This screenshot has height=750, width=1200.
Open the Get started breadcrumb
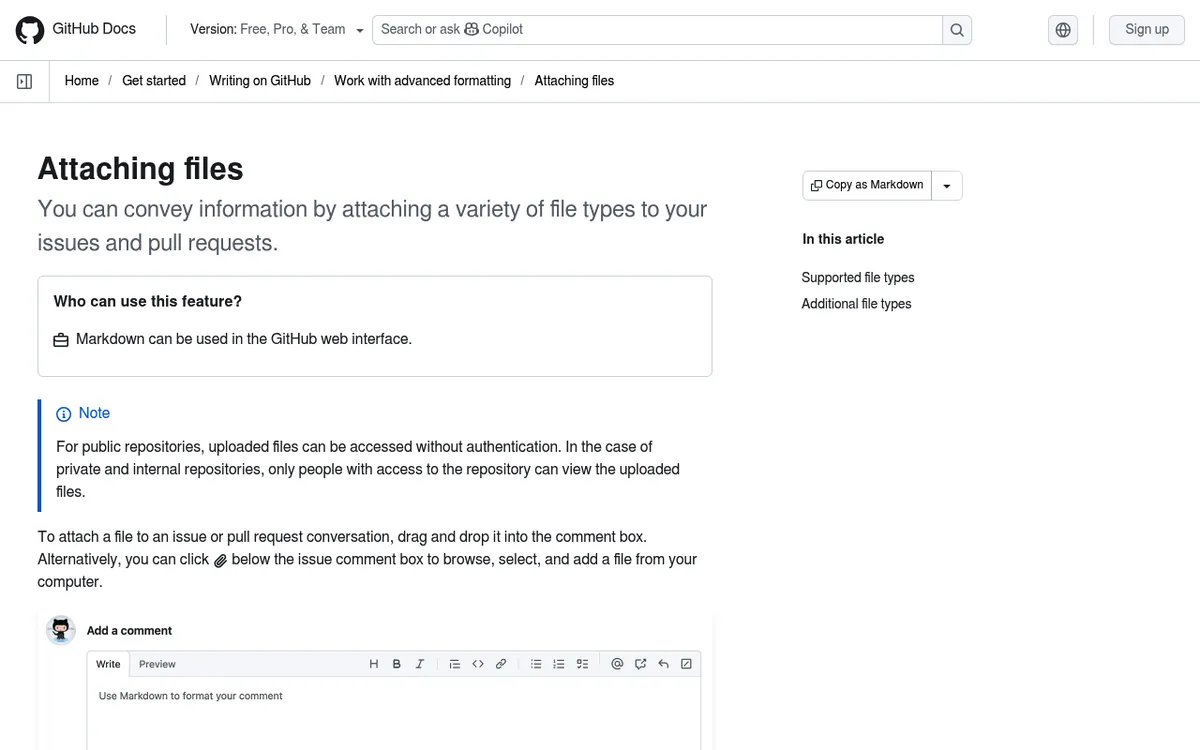coord(154,81)
